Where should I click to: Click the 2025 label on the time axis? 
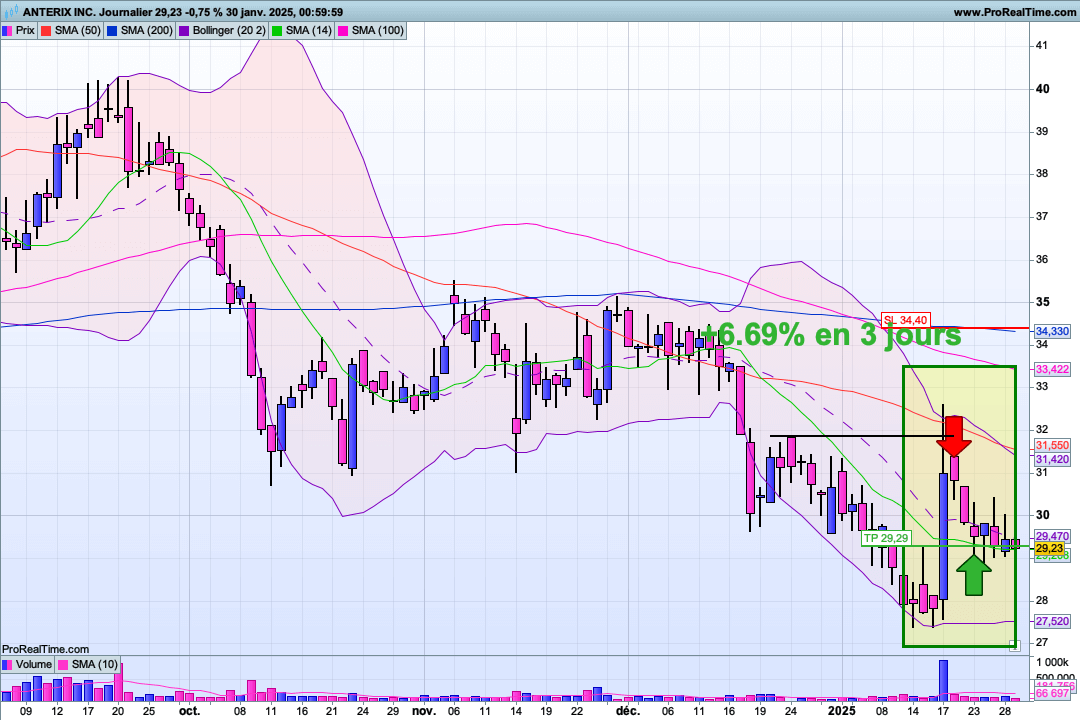pyautogui.click(x=841, y=711)
